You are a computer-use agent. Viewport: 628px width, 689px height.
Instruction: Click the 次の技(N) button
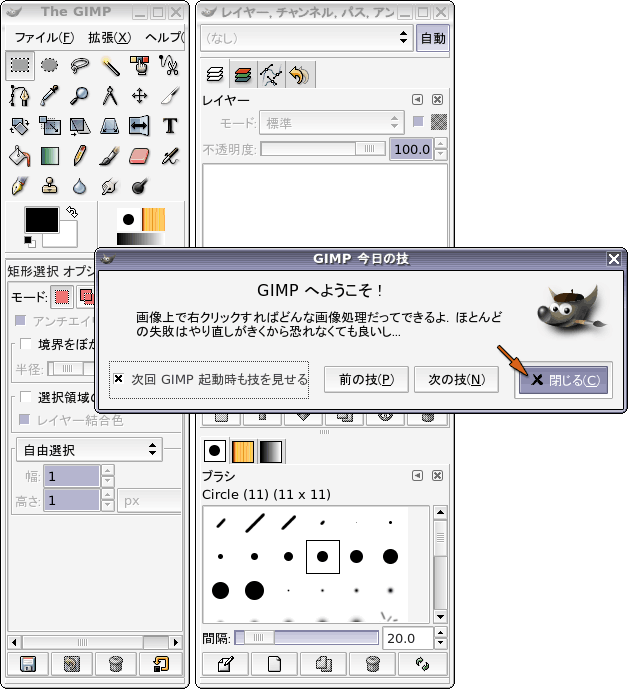[457, 379]
